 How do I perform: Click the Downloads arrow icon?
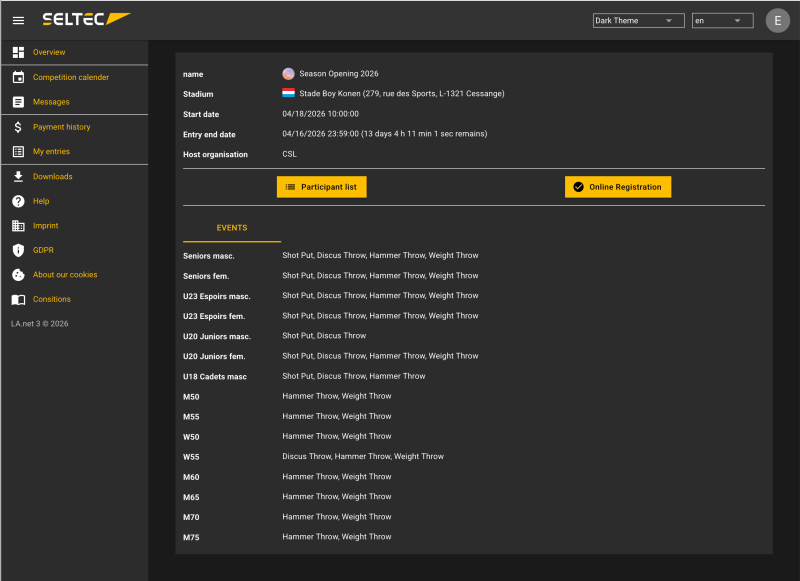[x=18, y=177]
